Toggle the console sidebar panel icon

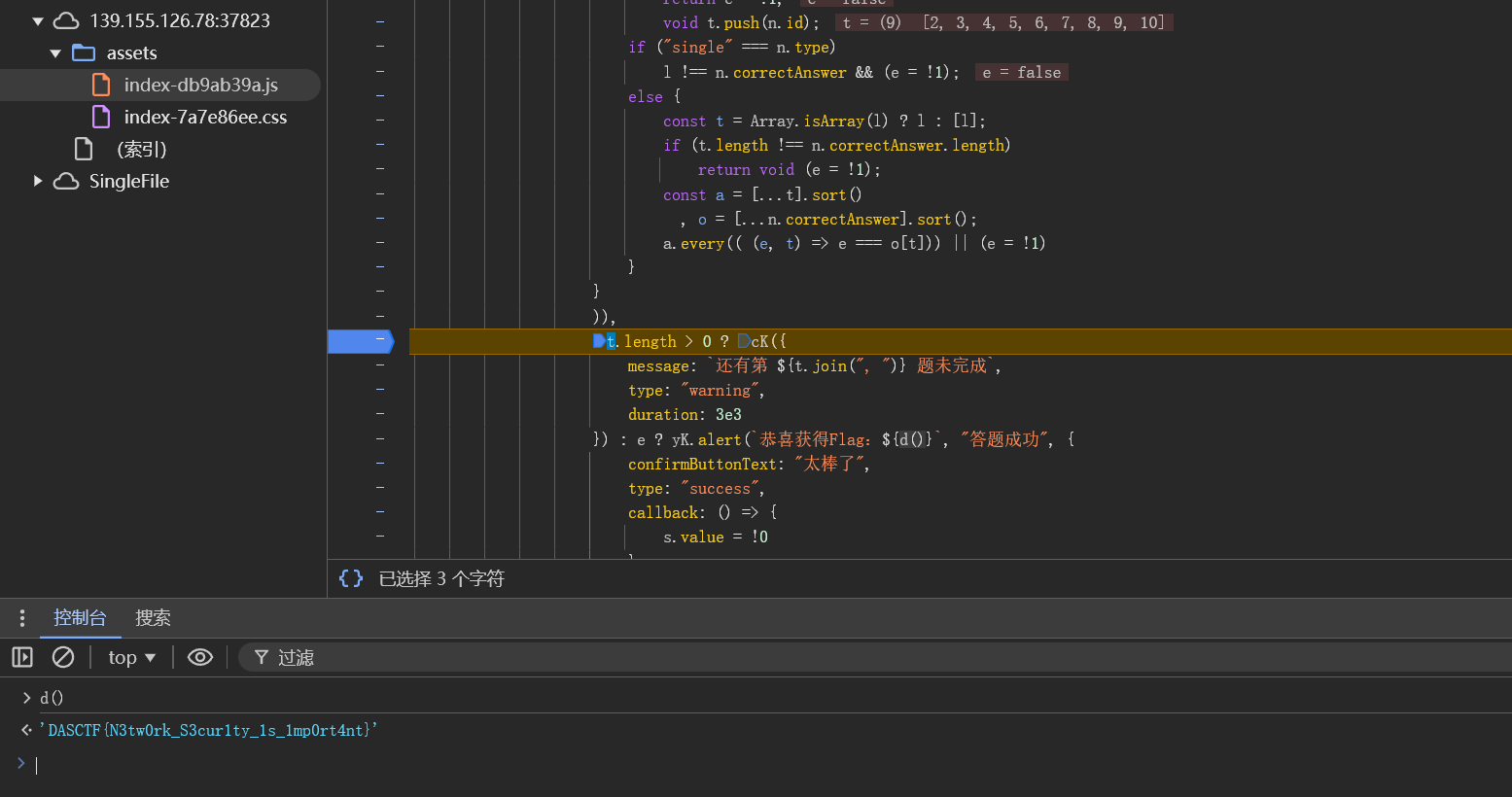[22, 657]
